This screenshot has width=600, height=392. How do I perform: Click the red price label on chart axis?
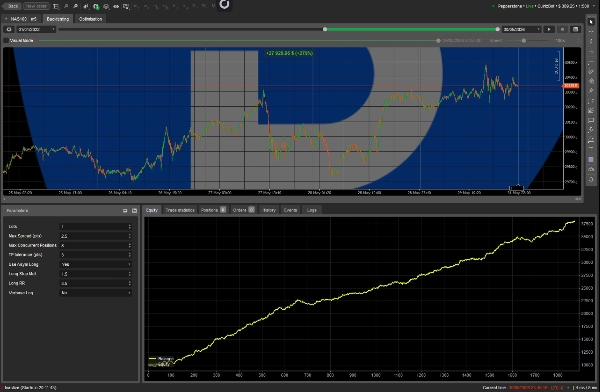point(571,85)
